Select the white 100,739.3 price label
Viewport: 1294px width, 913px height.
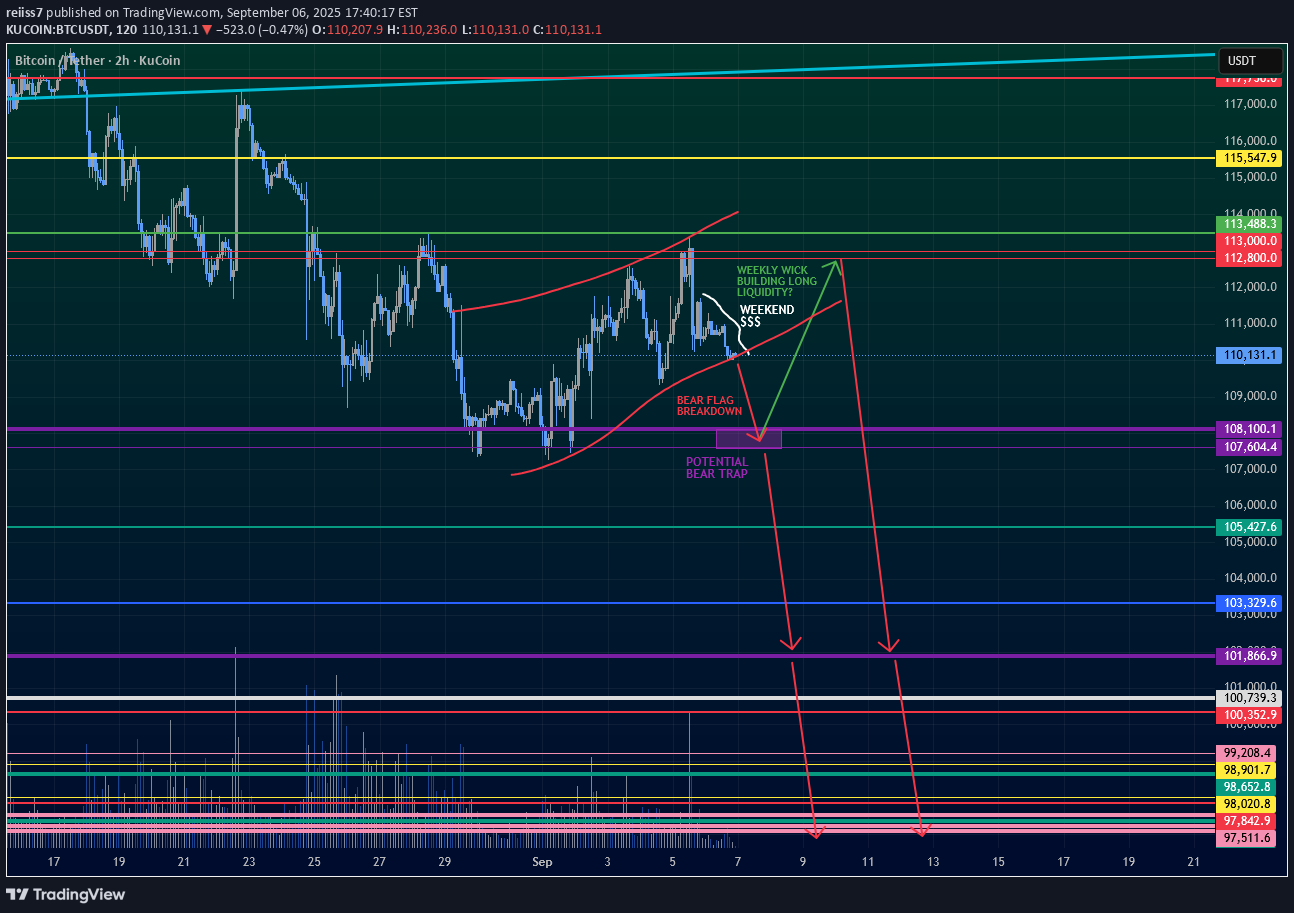pos(1247,697)
